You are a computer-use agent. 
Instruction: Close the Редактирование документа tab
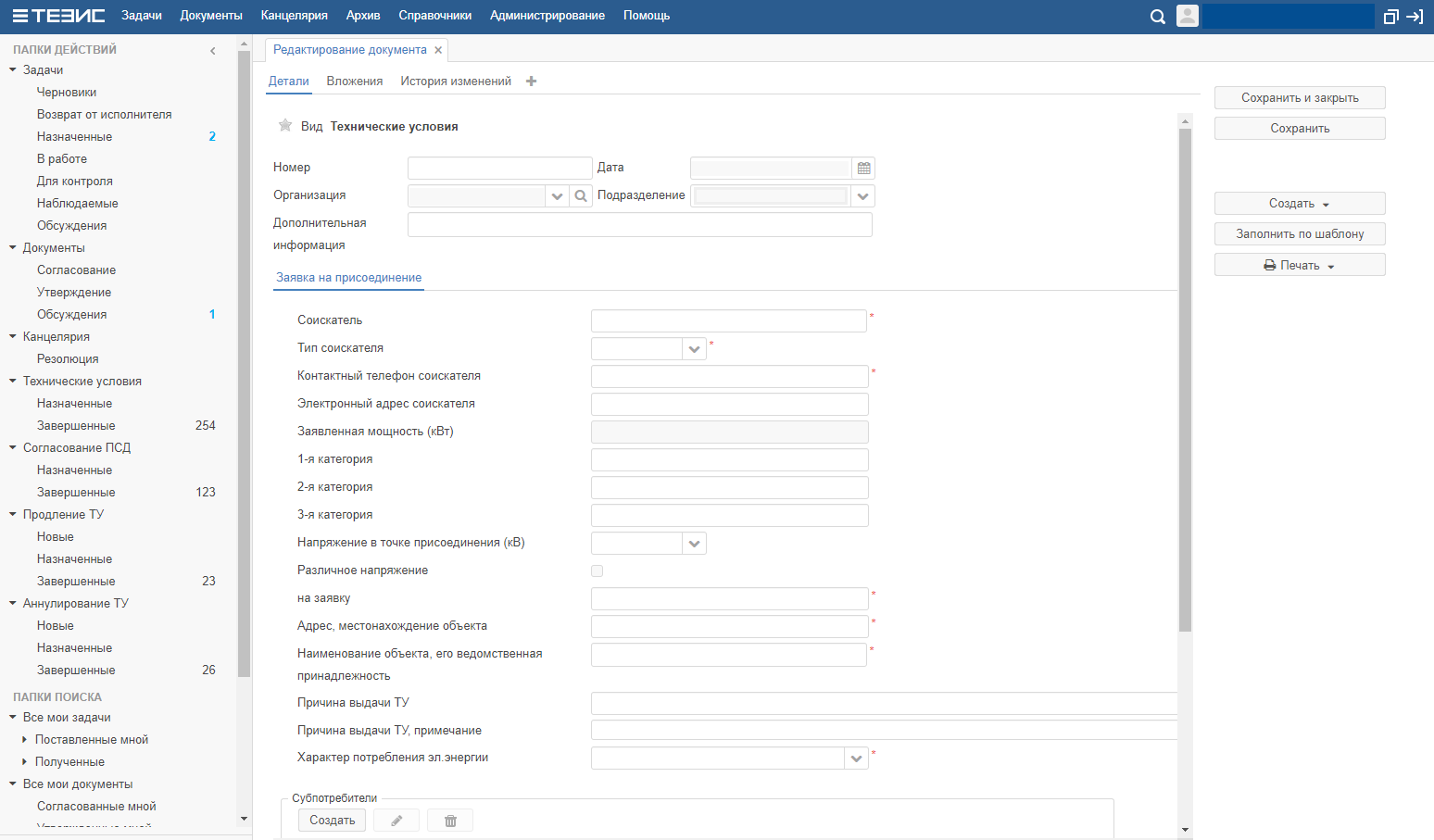(x=438, y=50)
